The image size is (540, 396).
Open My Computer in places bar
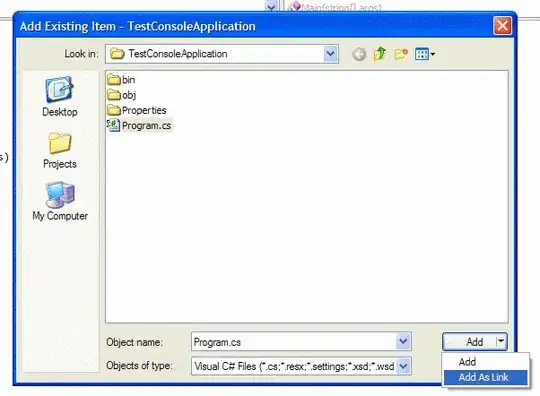[x=60, y=201]
